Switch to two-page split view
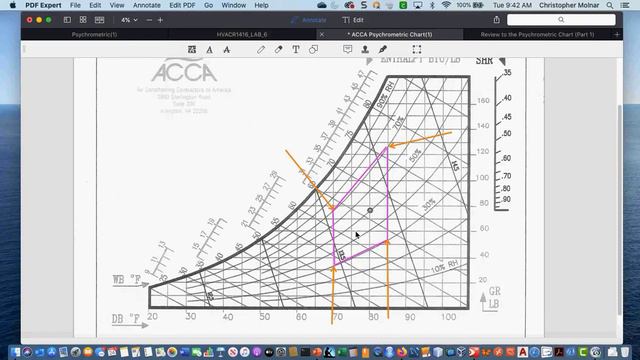 (100, 20)
